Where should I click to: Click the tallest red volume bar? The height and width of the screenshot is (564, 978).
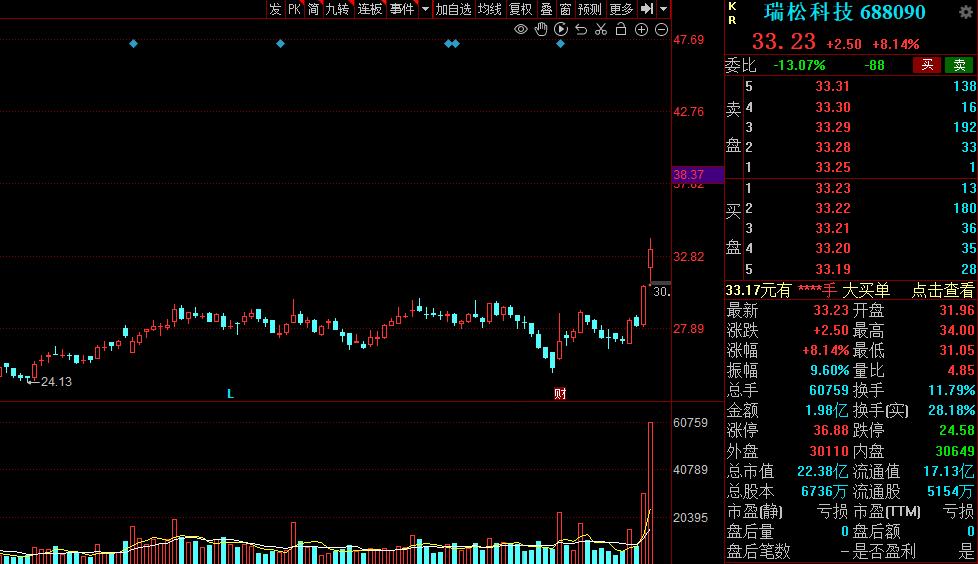[x=651, y=493]
